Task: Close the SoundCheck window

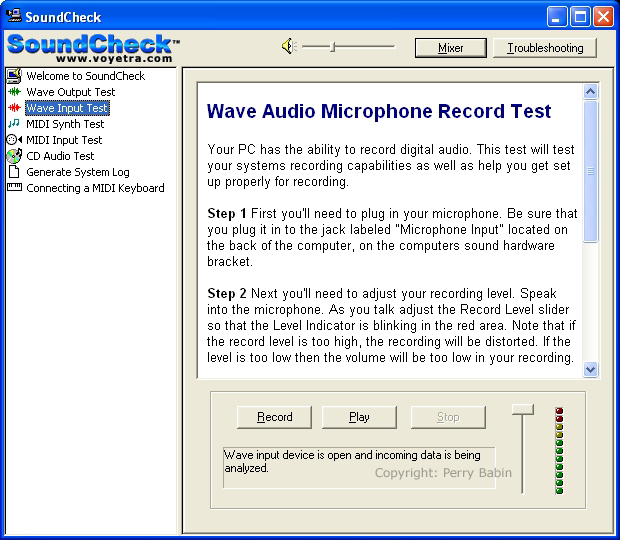Action: [x=604, y=17]
